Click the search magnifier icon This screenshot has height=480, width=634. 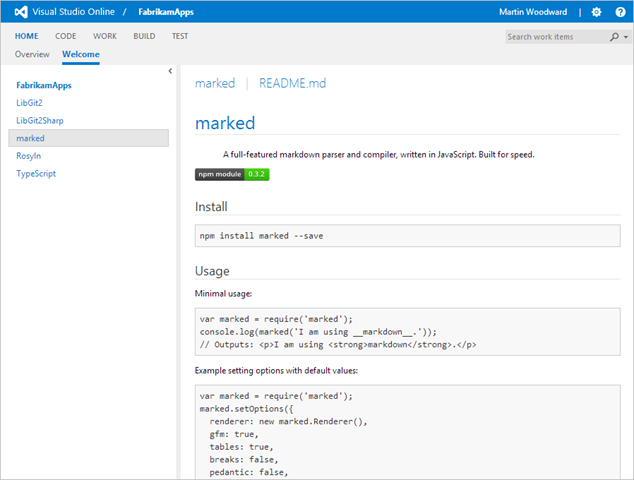point(614,37)
